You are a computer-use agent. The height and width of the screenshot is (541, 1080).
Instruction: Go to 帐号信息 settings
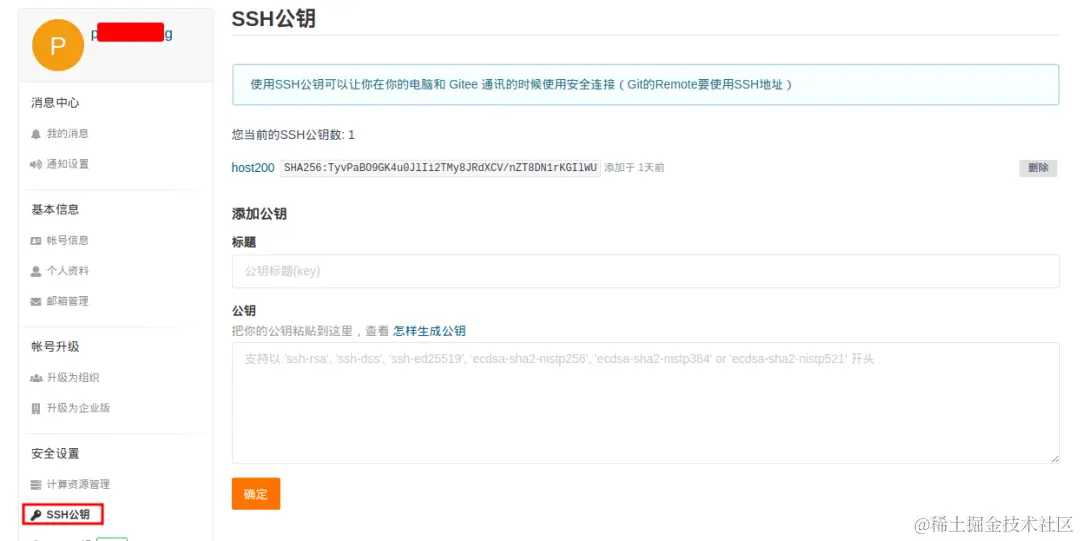click(x=68, y=241)
